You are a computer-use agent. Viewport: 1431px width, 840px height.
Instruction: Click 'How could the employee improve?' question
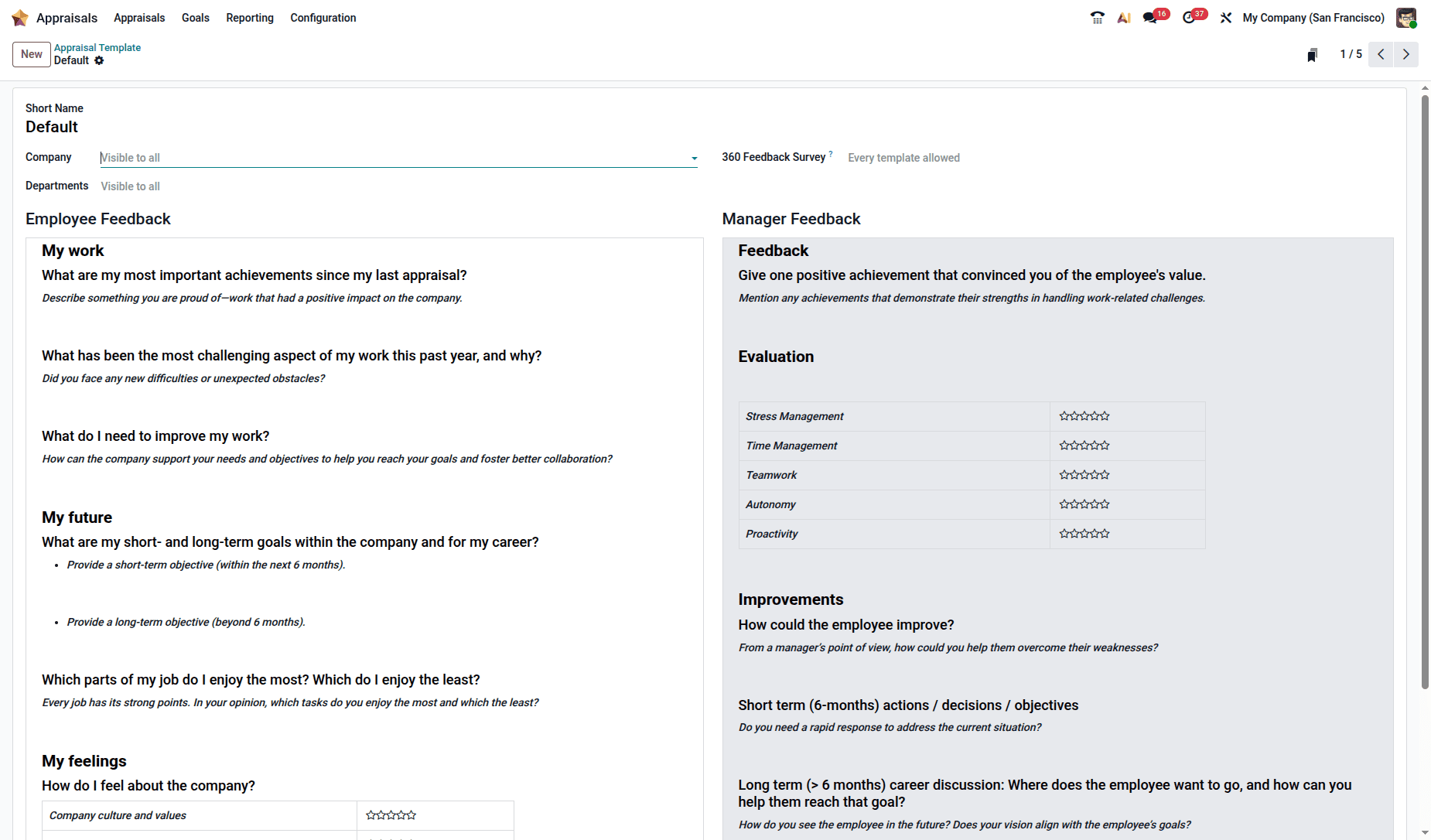[846, 625]
